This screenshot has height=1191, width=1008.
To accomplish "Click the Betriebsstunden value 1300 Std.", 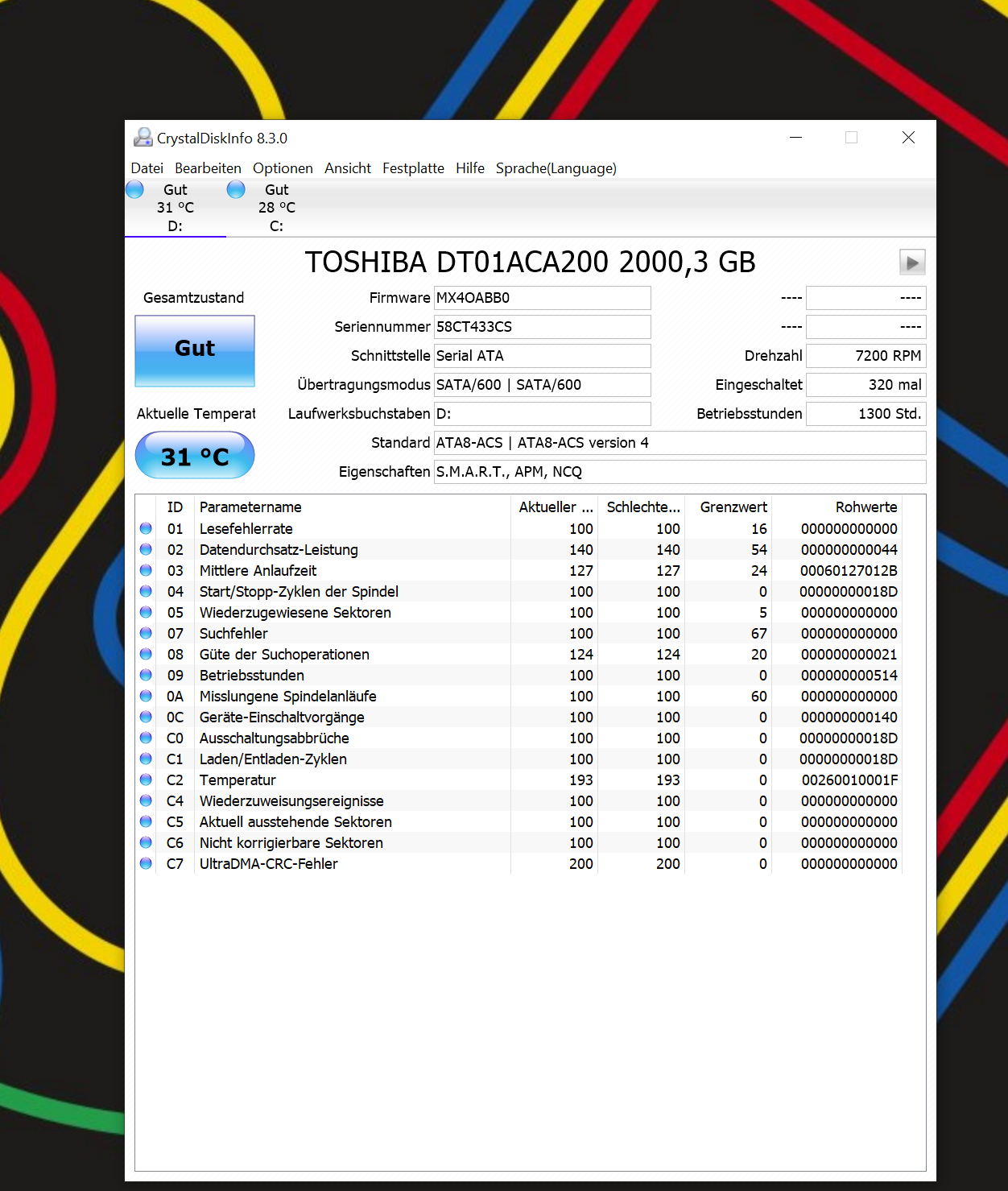I will click(866, 414).
